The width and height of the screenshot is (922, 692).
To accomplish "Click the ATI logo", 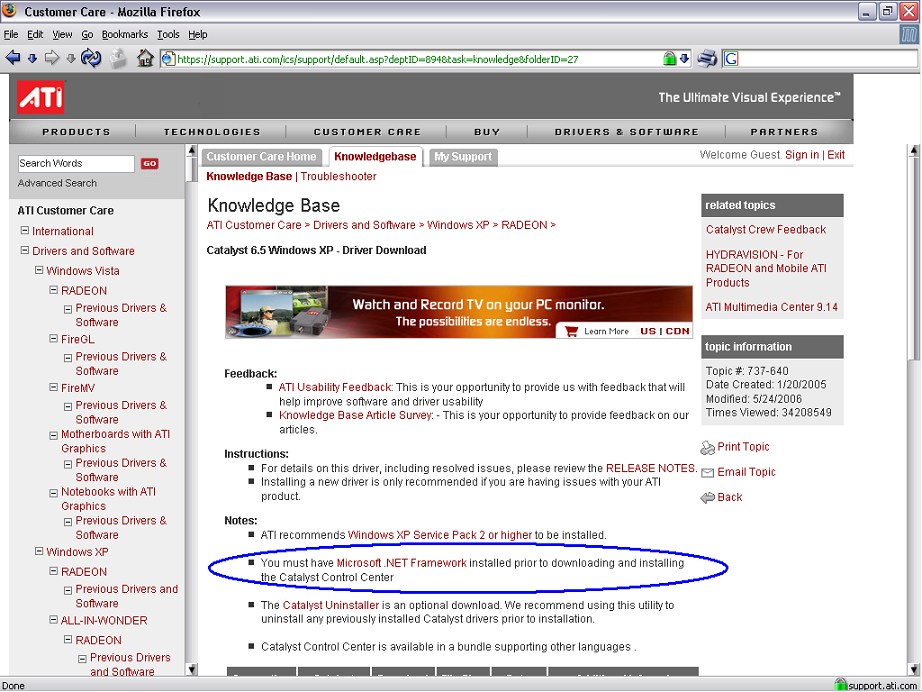I will [x=41, y=98].
